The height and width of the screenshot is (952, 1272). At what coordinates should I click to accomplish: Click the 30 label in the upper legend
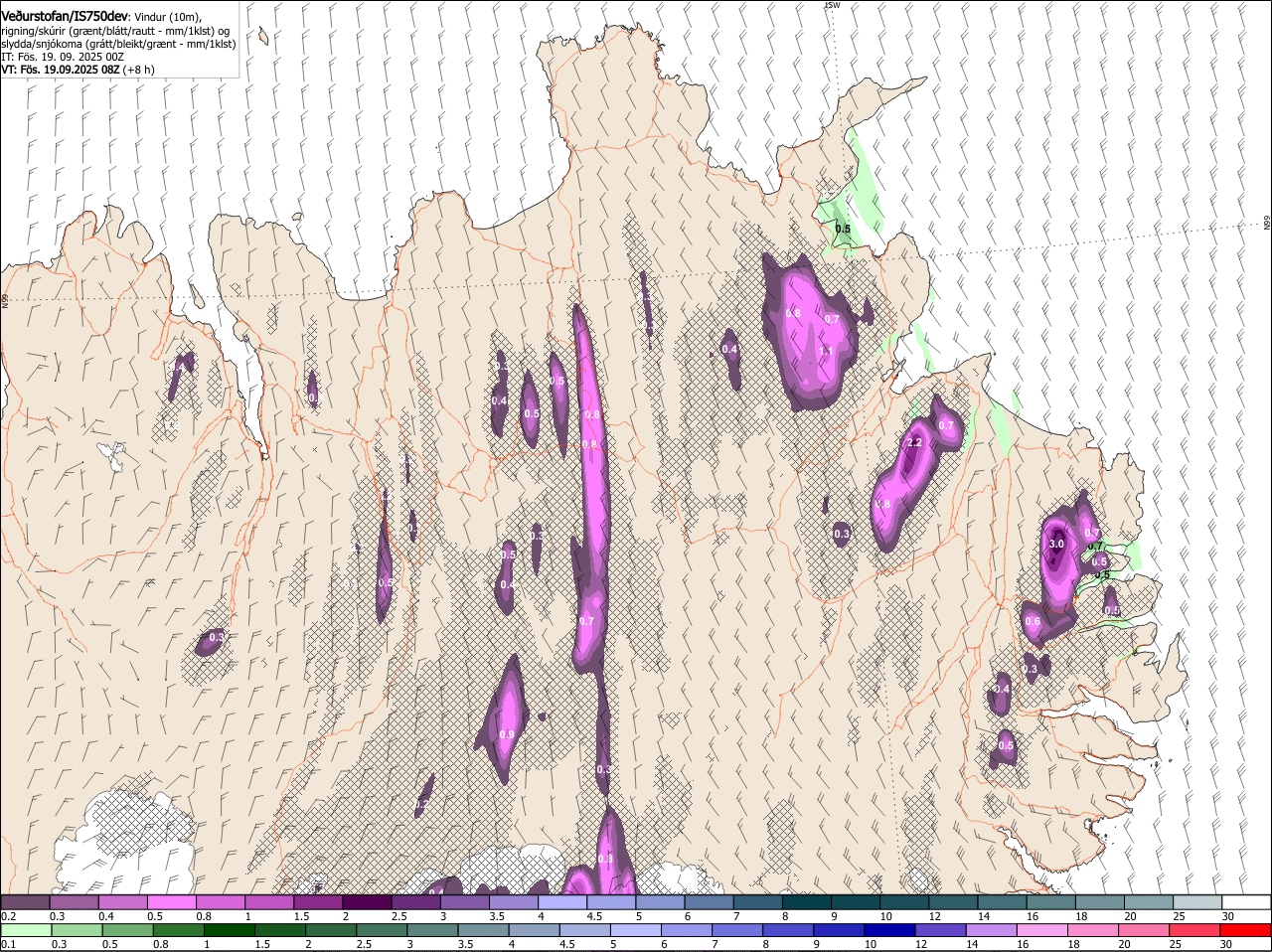click(1228, 916)
